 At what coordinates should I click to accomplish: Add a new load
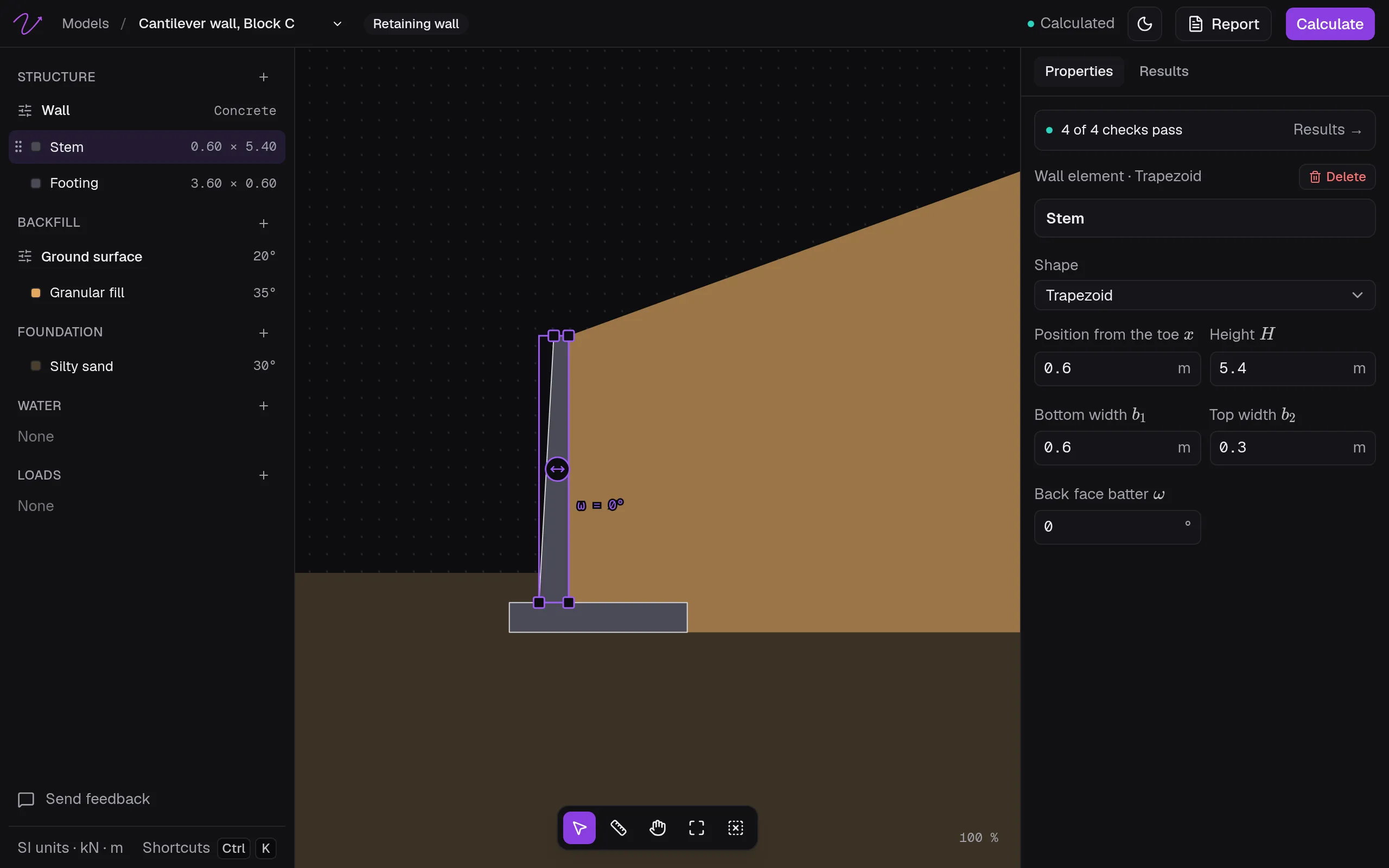pos(264,475)
